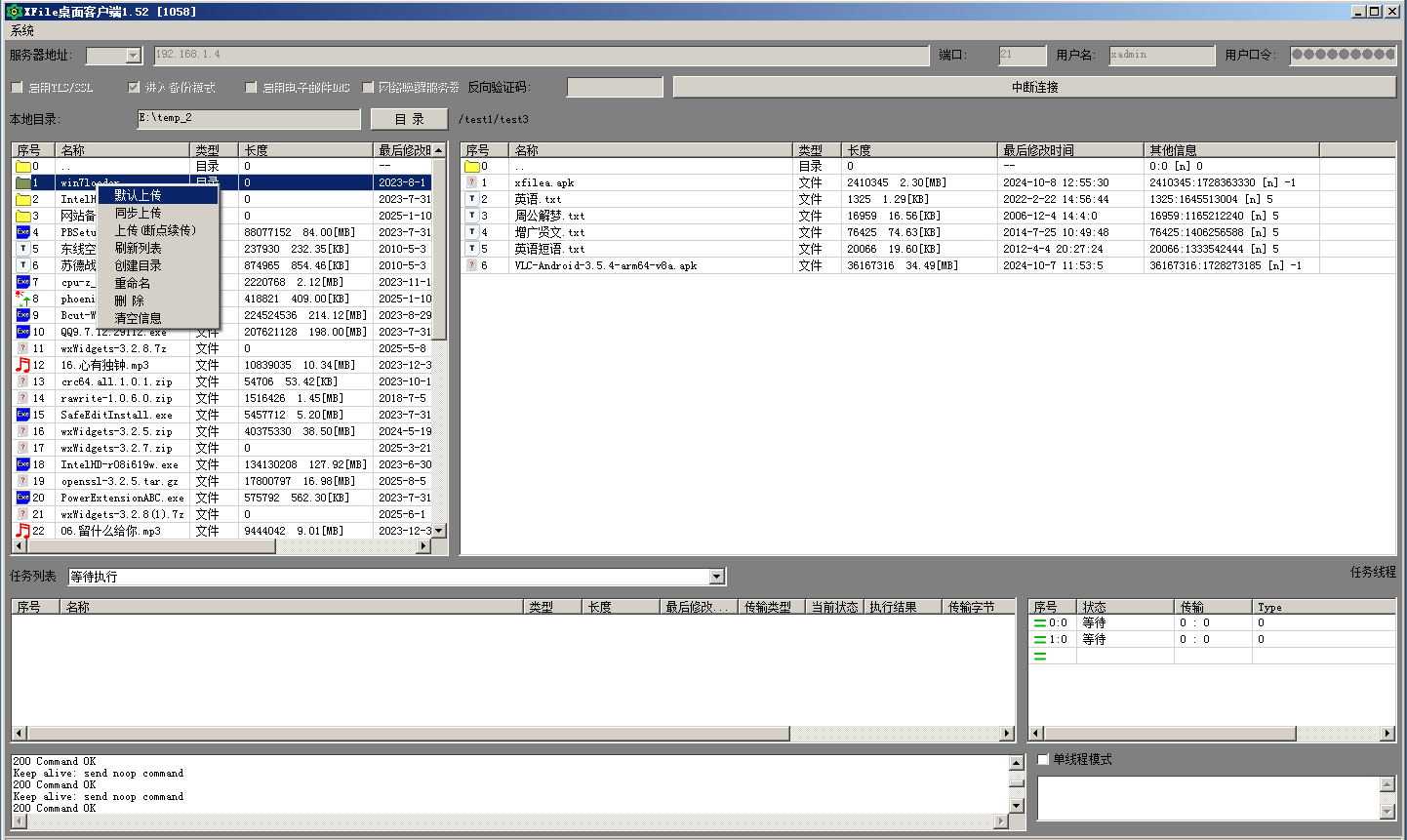Select the music icon for 16.心有独钟.mp3

click(x=23, y=365)
